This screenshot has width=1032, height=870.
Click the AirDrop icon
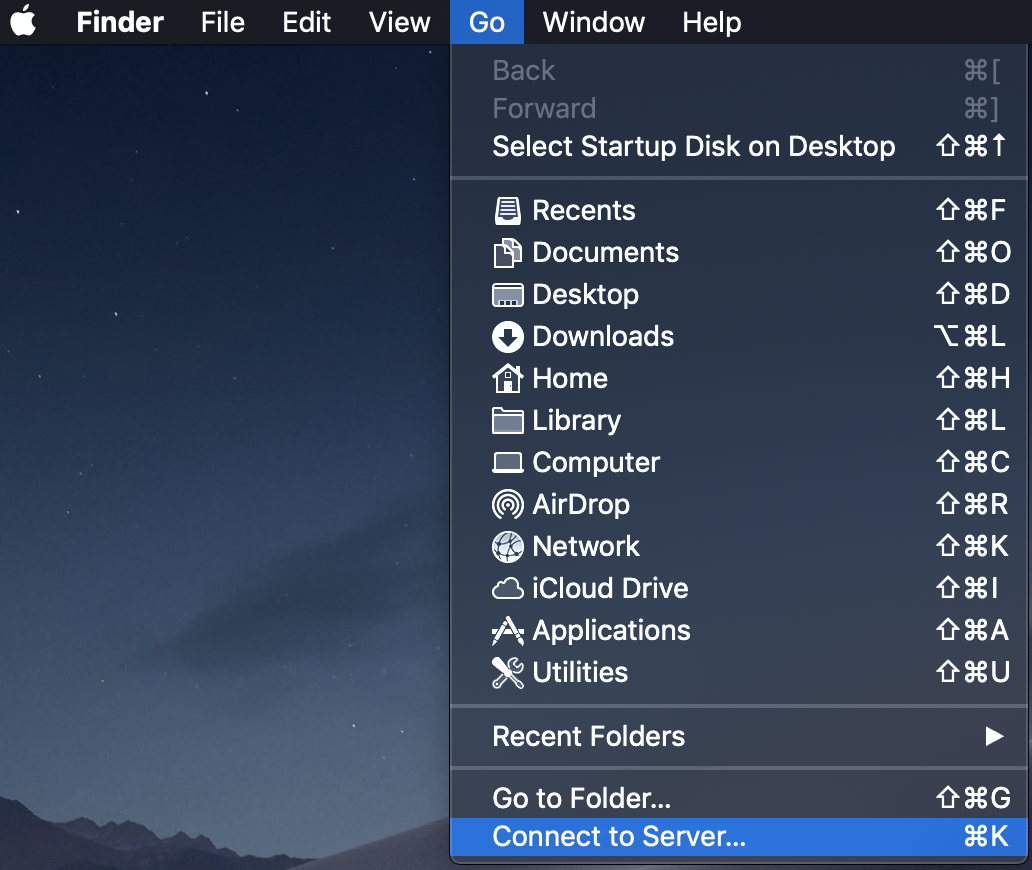[507, 505]
